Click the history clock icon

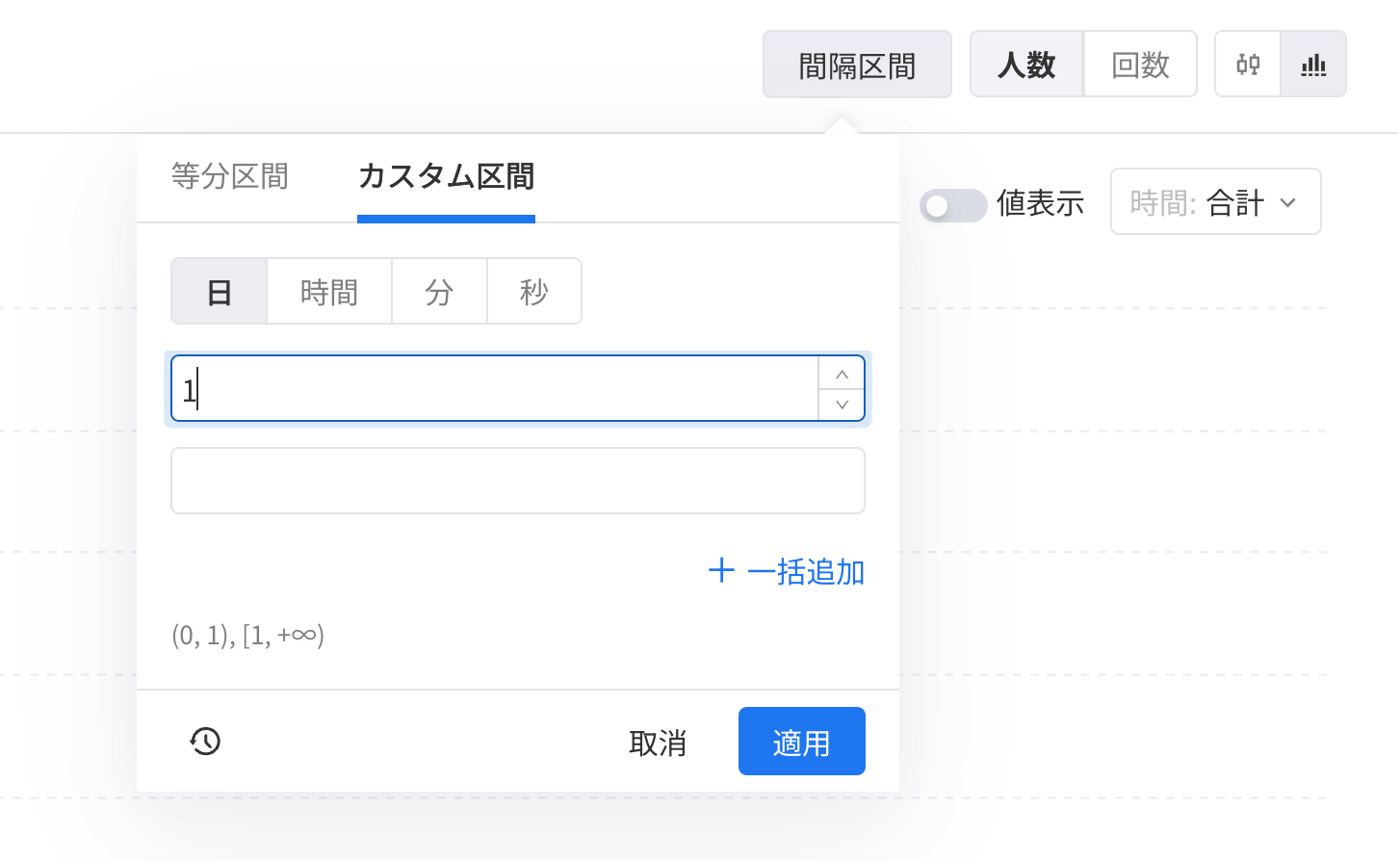pyautogui.click(x=205, y=741)
